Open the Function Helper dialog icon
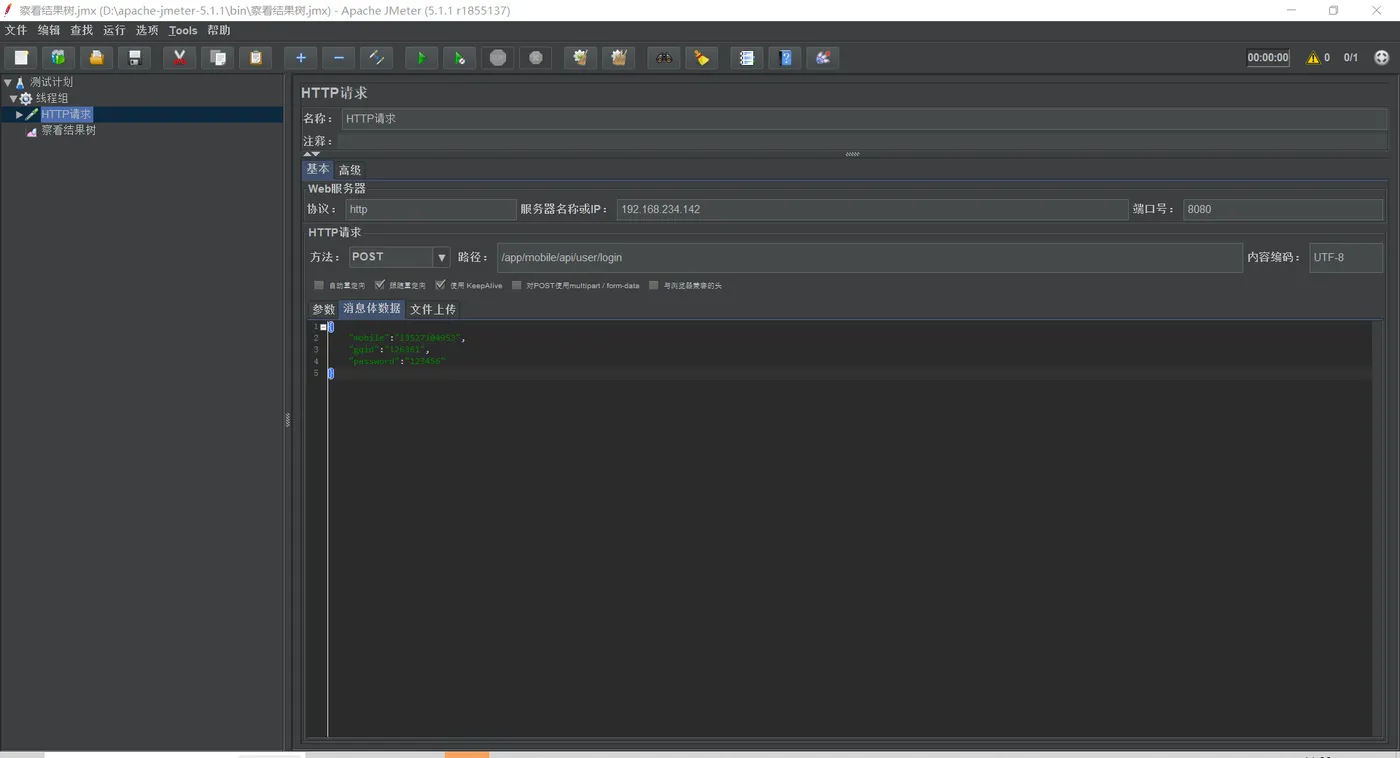1400x758 pixels. (x=746, y=58)
